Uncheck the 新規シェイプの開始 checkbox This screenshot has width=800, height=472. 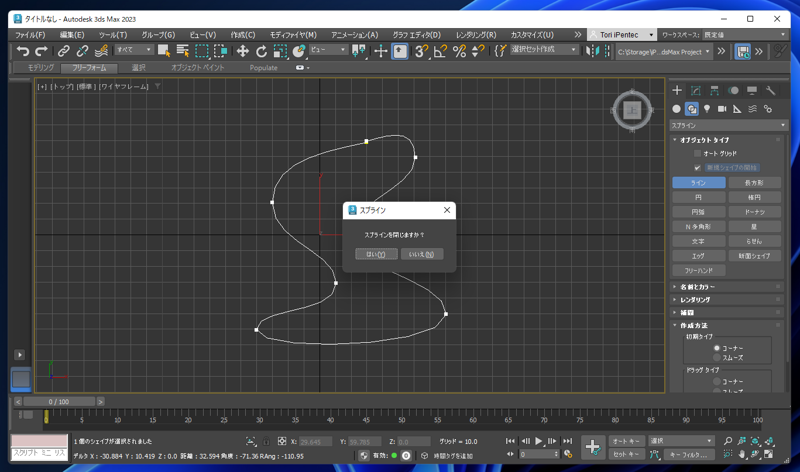coord(697,167)
